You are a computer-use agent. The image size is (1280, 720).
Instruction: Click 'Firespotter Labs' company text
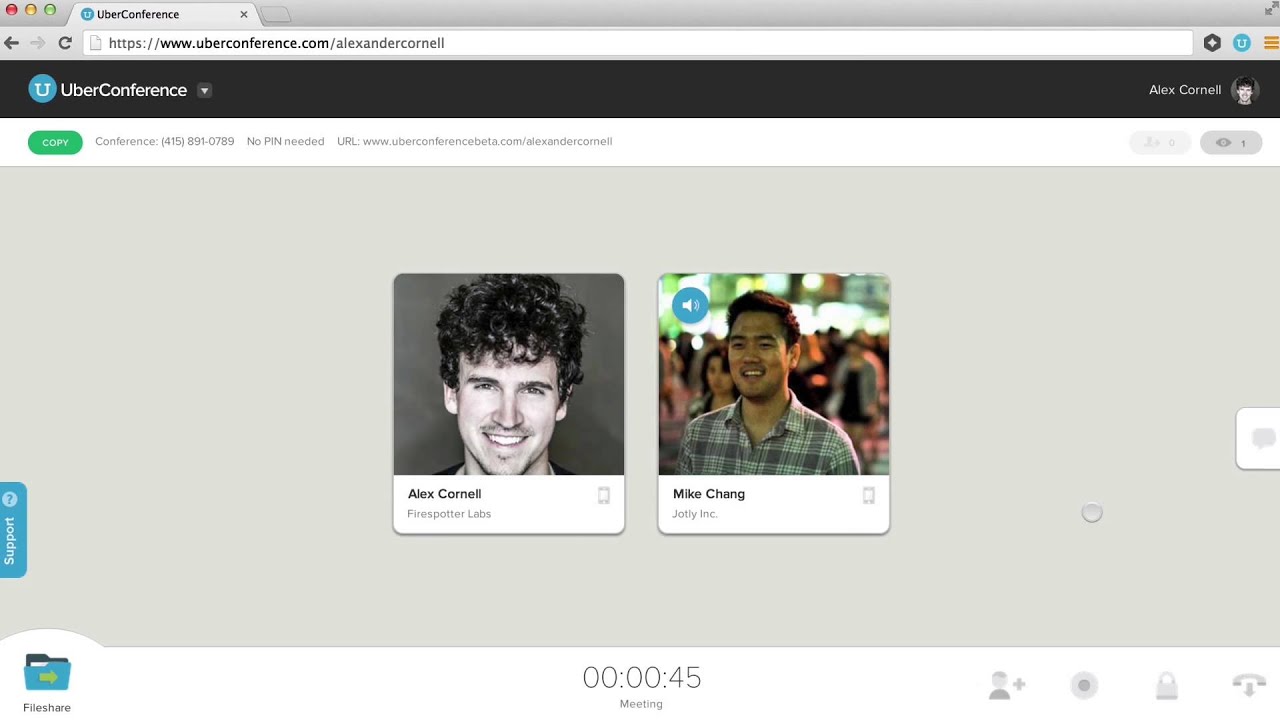[x=449, y=514]
